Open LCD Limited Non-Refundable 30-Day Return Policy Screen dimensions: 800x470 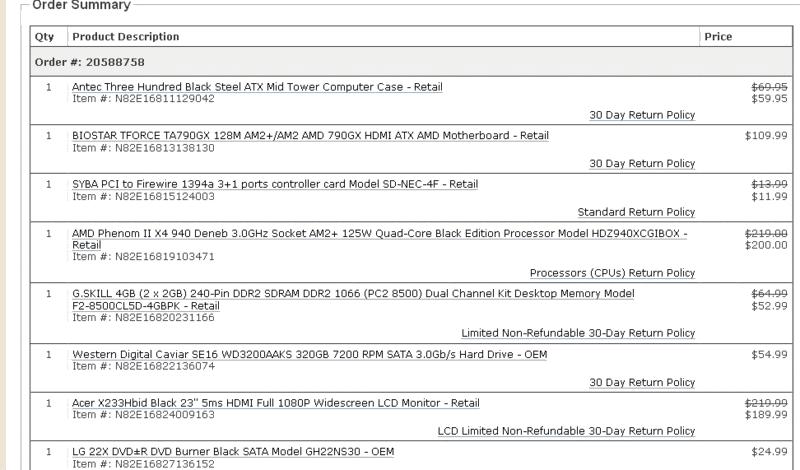(566, 431)
